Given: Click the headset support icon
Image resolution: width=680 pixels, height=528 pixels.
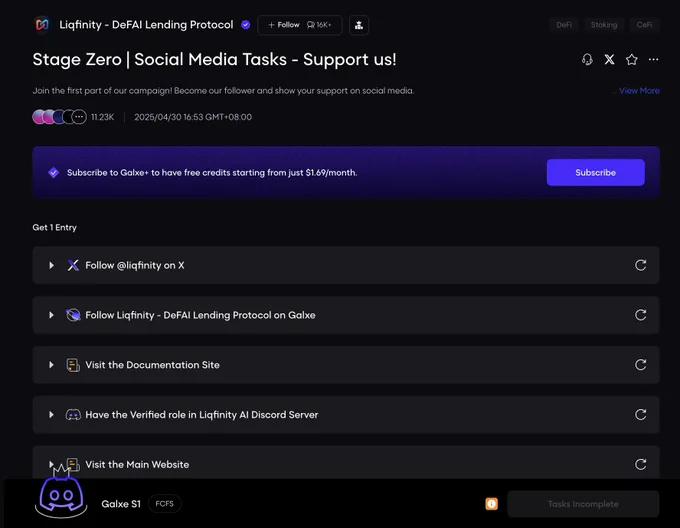Looking at the screenshot, I should [587, 59].
